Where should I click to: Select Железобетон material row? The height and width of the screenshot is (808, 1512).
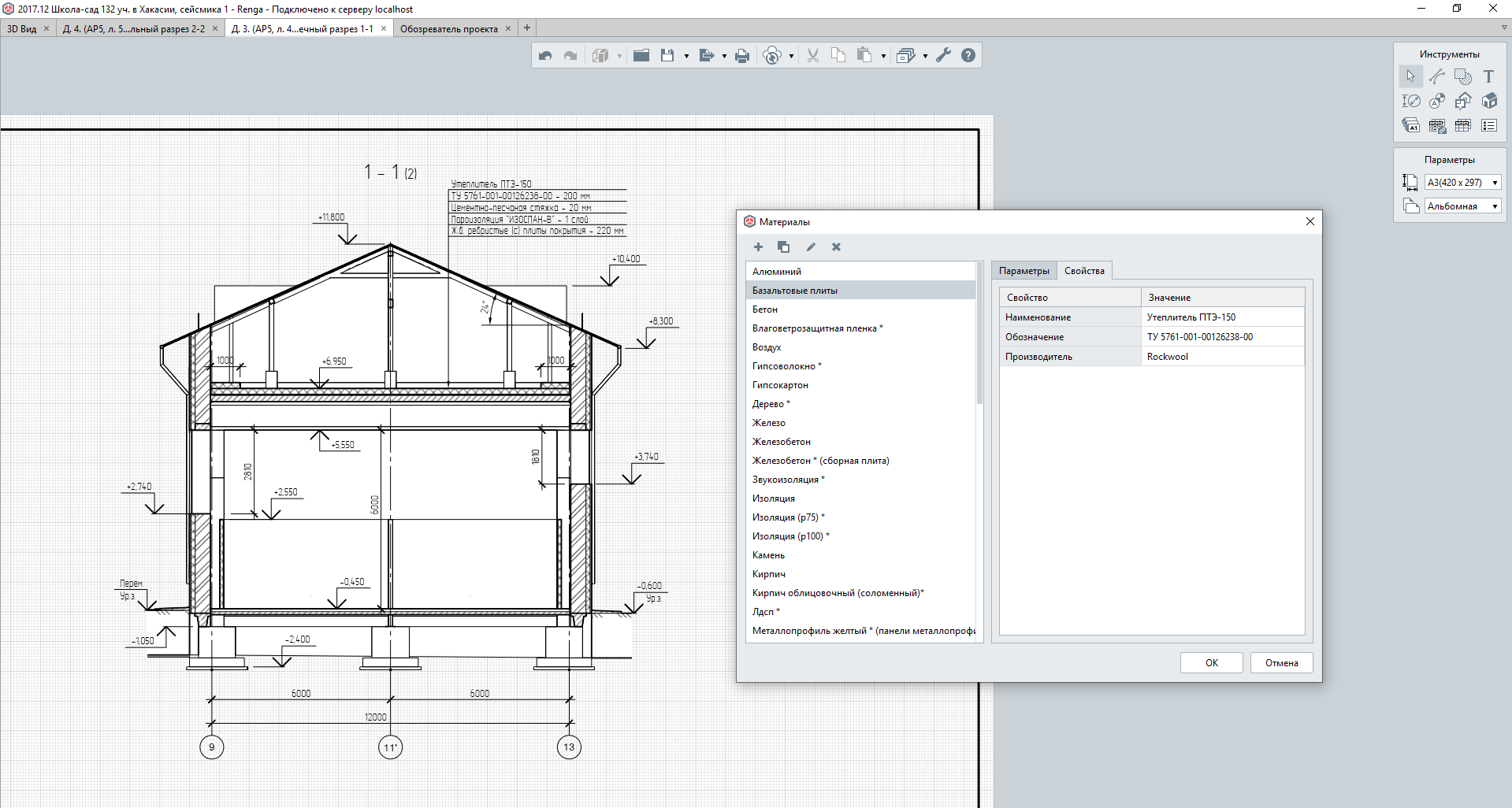coord(860,442)
